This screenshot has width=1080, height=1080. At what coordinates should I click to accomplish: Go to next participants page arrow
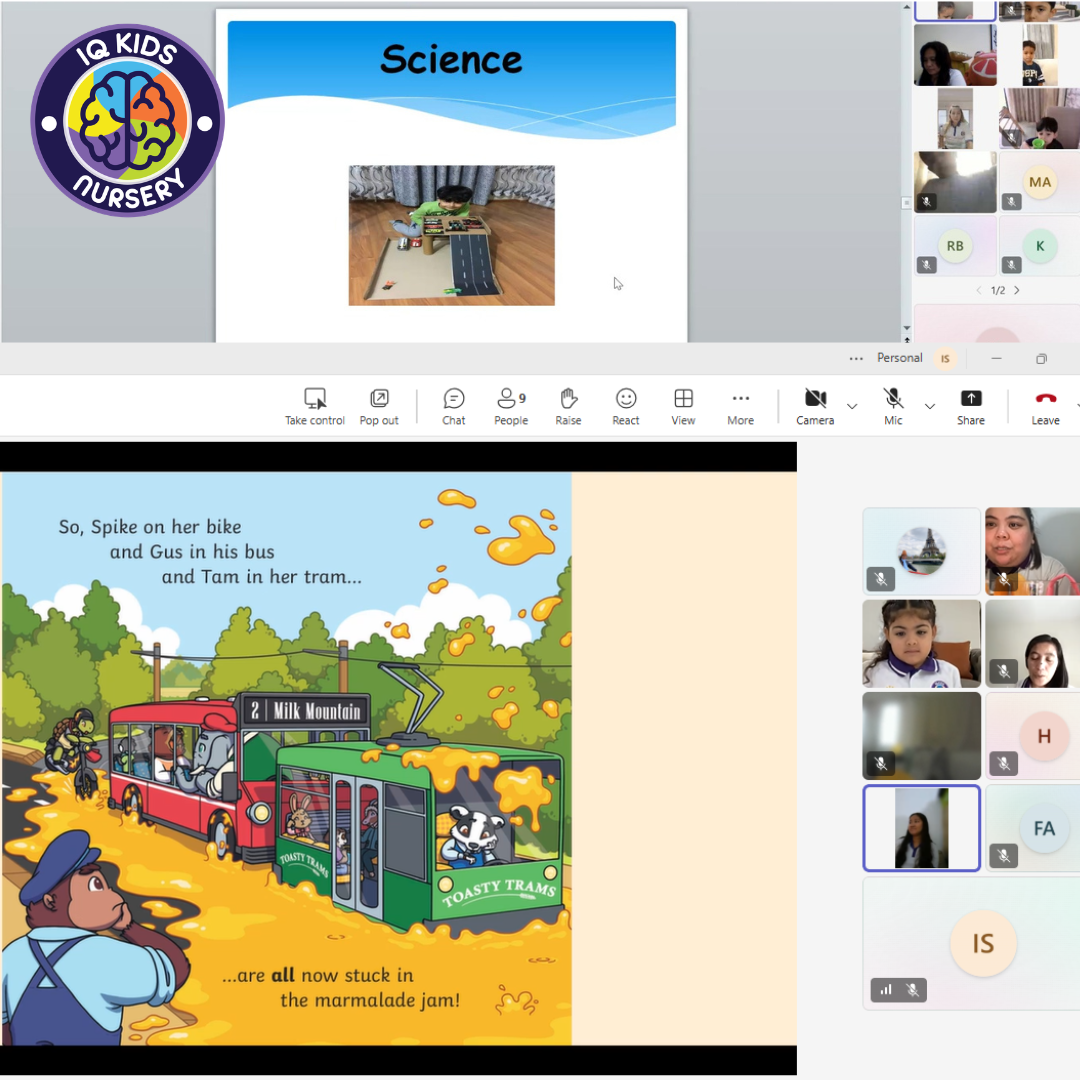coord(1017,290)
